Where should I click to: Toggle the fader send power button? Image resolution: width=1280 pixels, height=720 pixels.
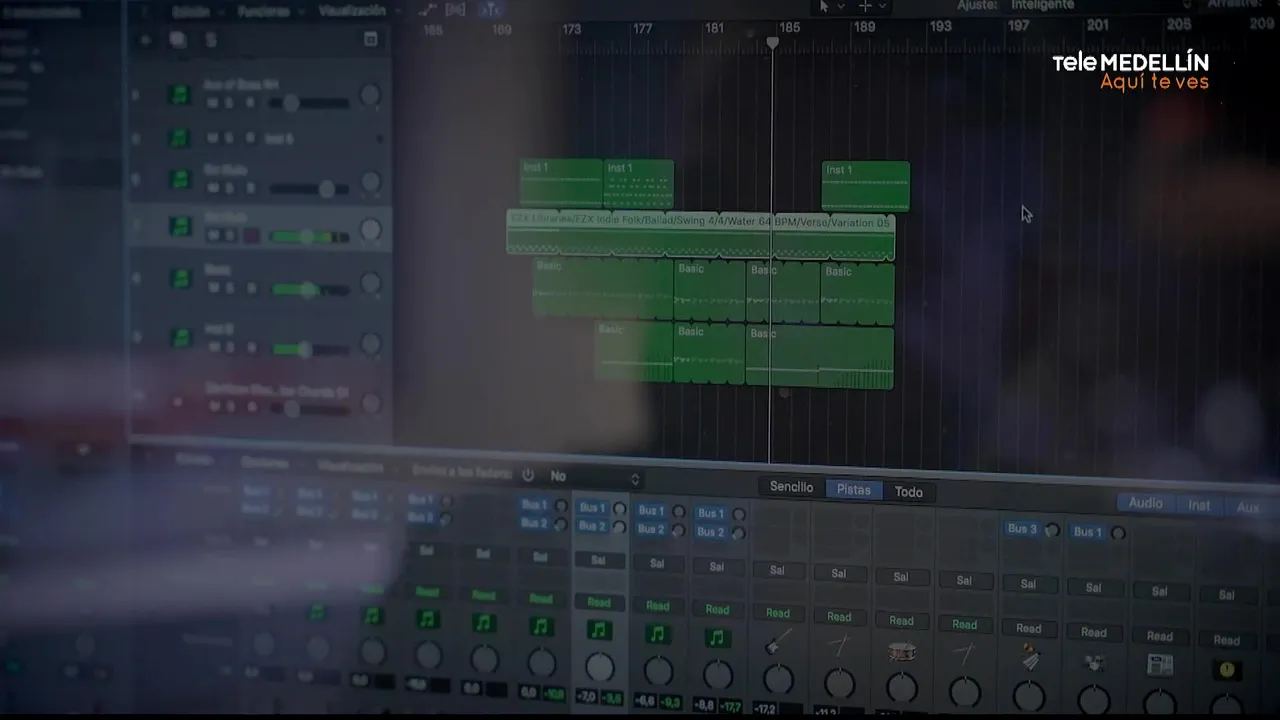click(x=528, y=476)
